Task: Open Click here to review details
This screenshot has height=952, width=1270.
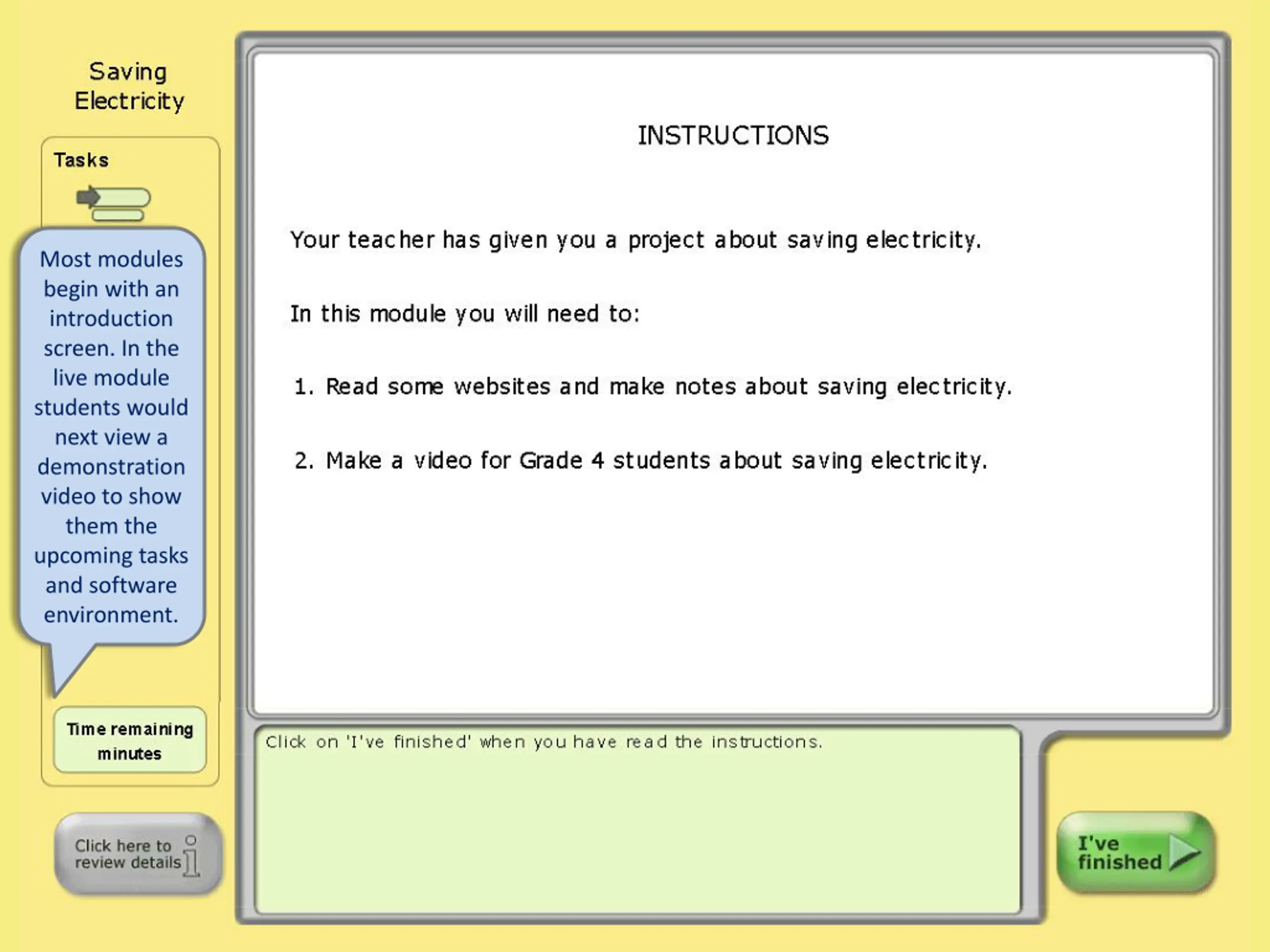Action: tap(138, 853)
